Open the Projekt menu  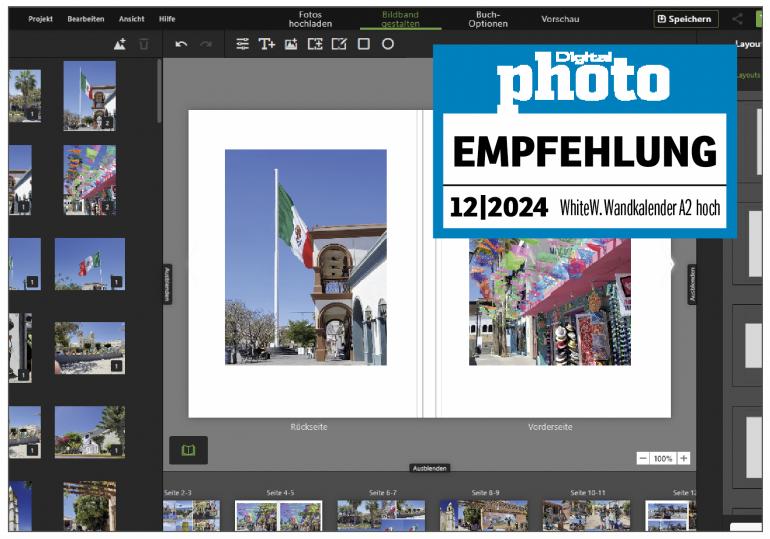(40, 19)
